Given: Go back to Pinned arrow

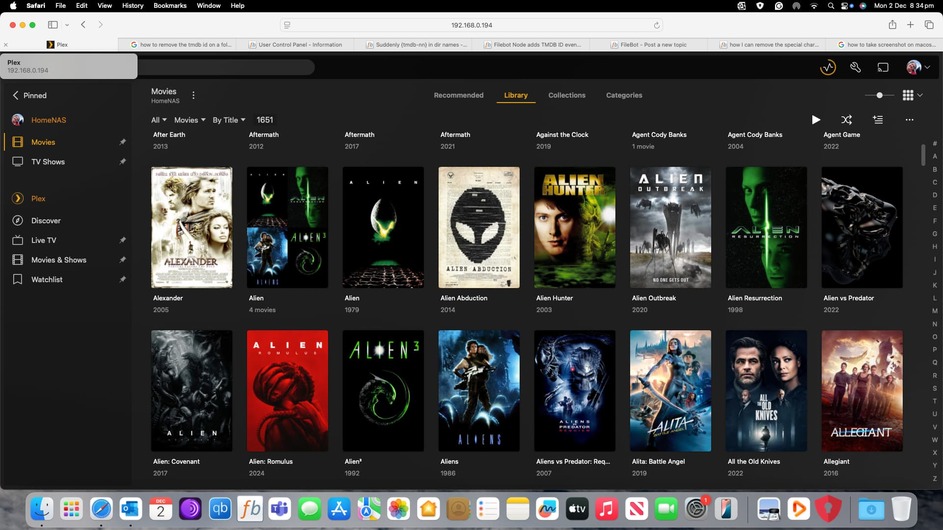Looking at the screenshot, I should pyautogui.click(x=16, y=95).
